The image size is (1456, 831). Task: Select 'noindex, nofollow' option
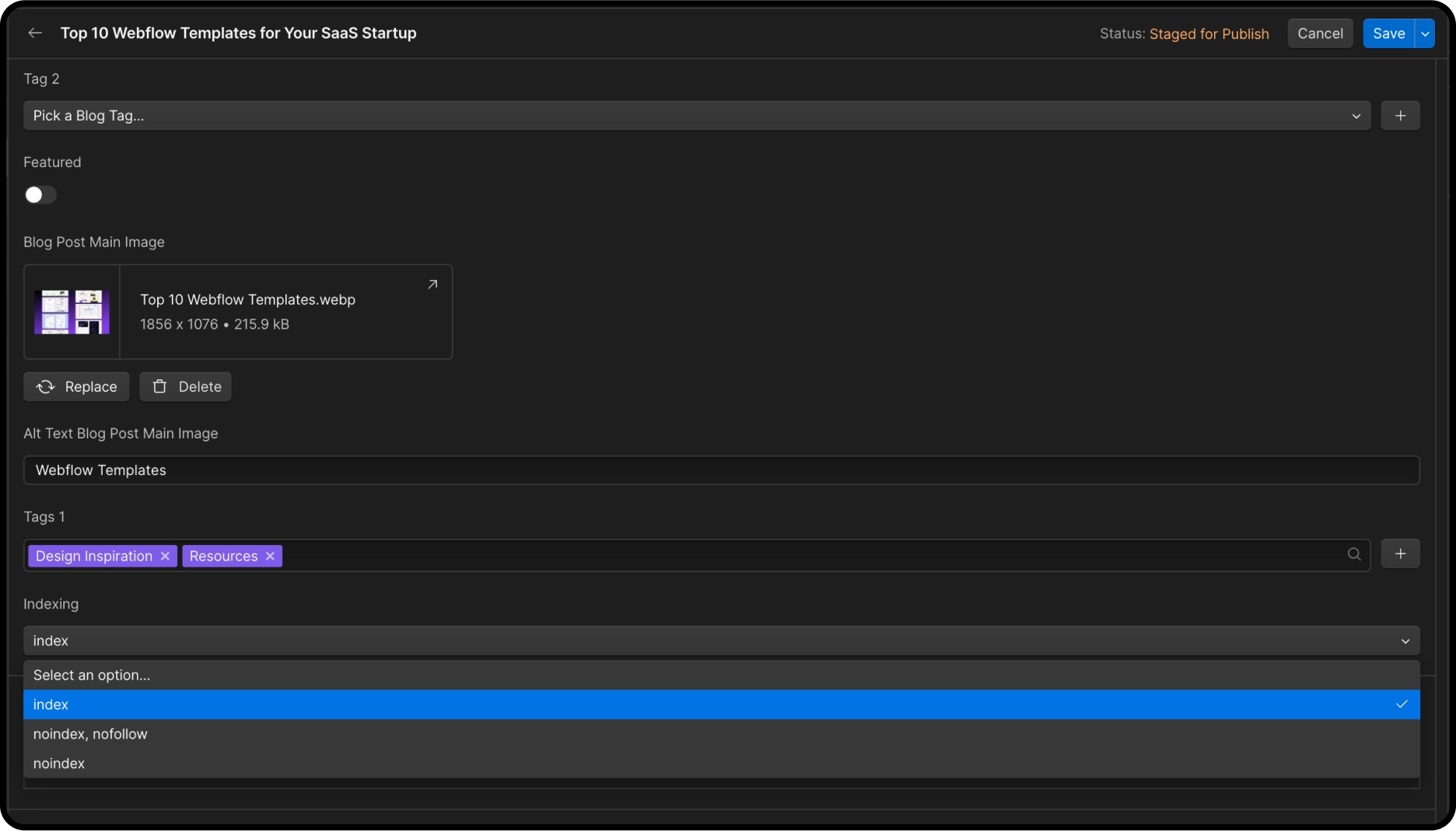[x=721, y=734]
